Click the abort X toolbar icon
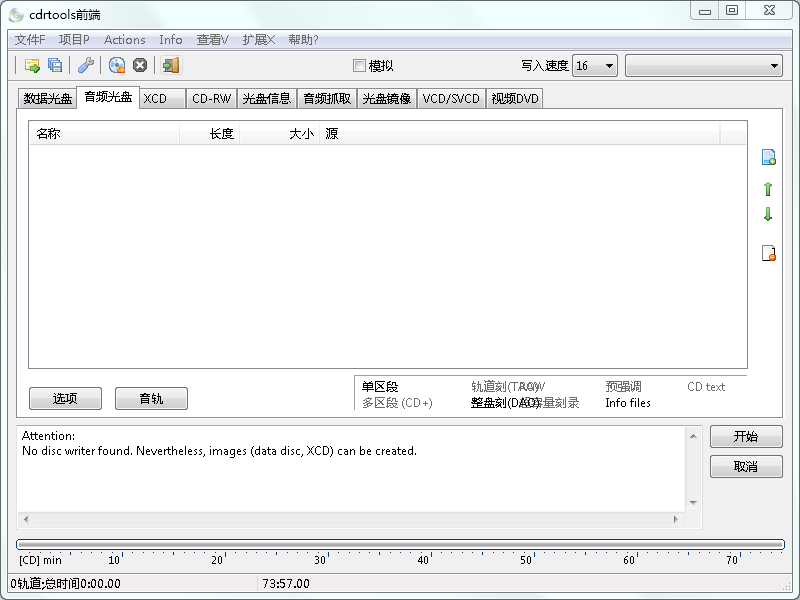 tap(140, 66)
